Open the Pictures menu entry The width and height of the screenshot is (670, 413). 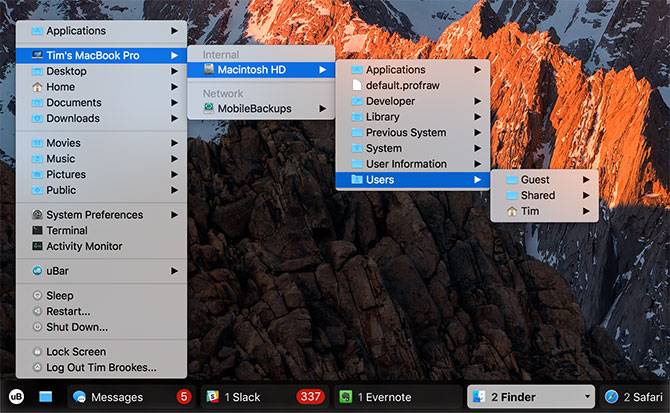[x=102, y=175]
